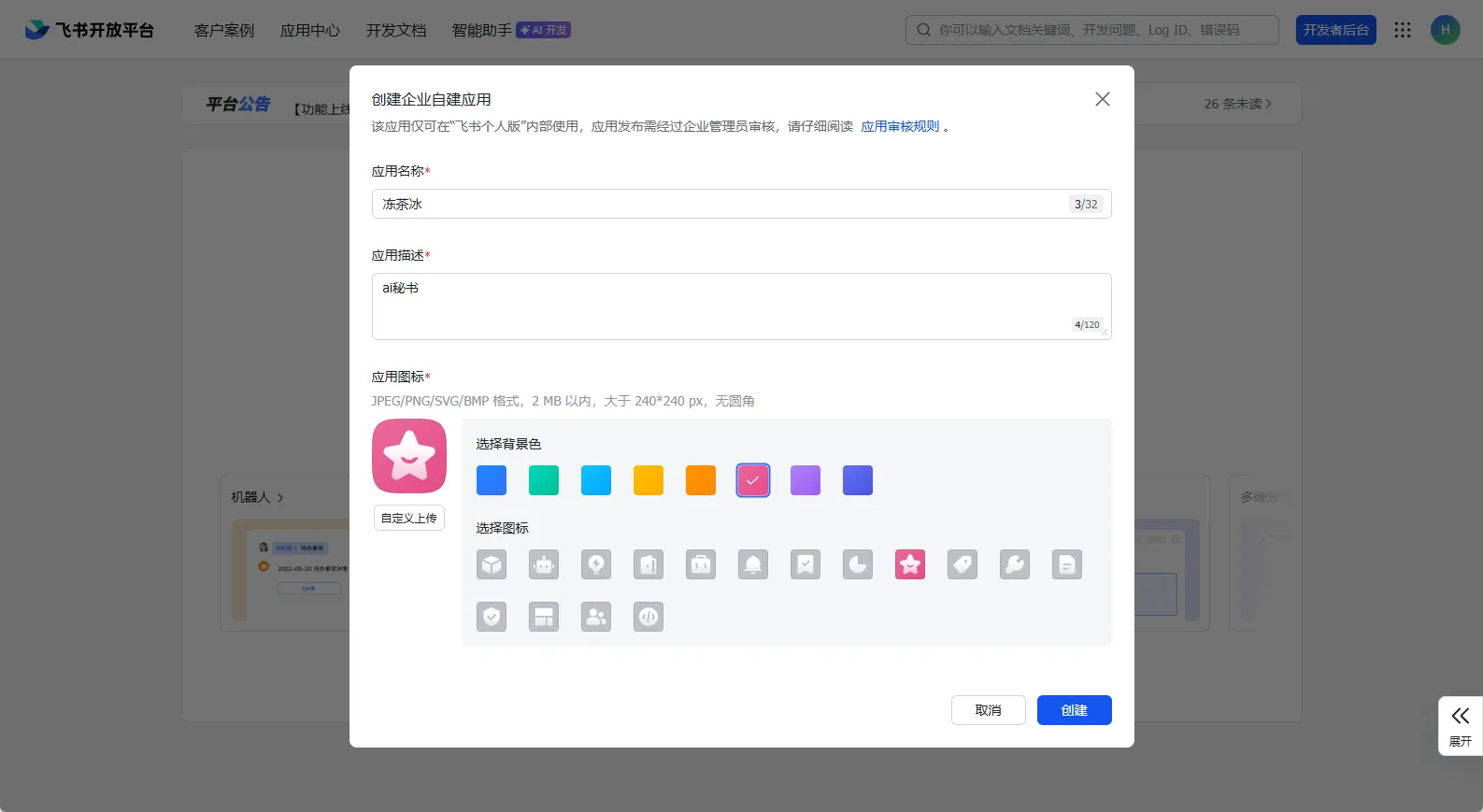Screen dimensions: 1483x812
Task: Open the 26 条未读 announcements list
Action: pos(1237,104)
